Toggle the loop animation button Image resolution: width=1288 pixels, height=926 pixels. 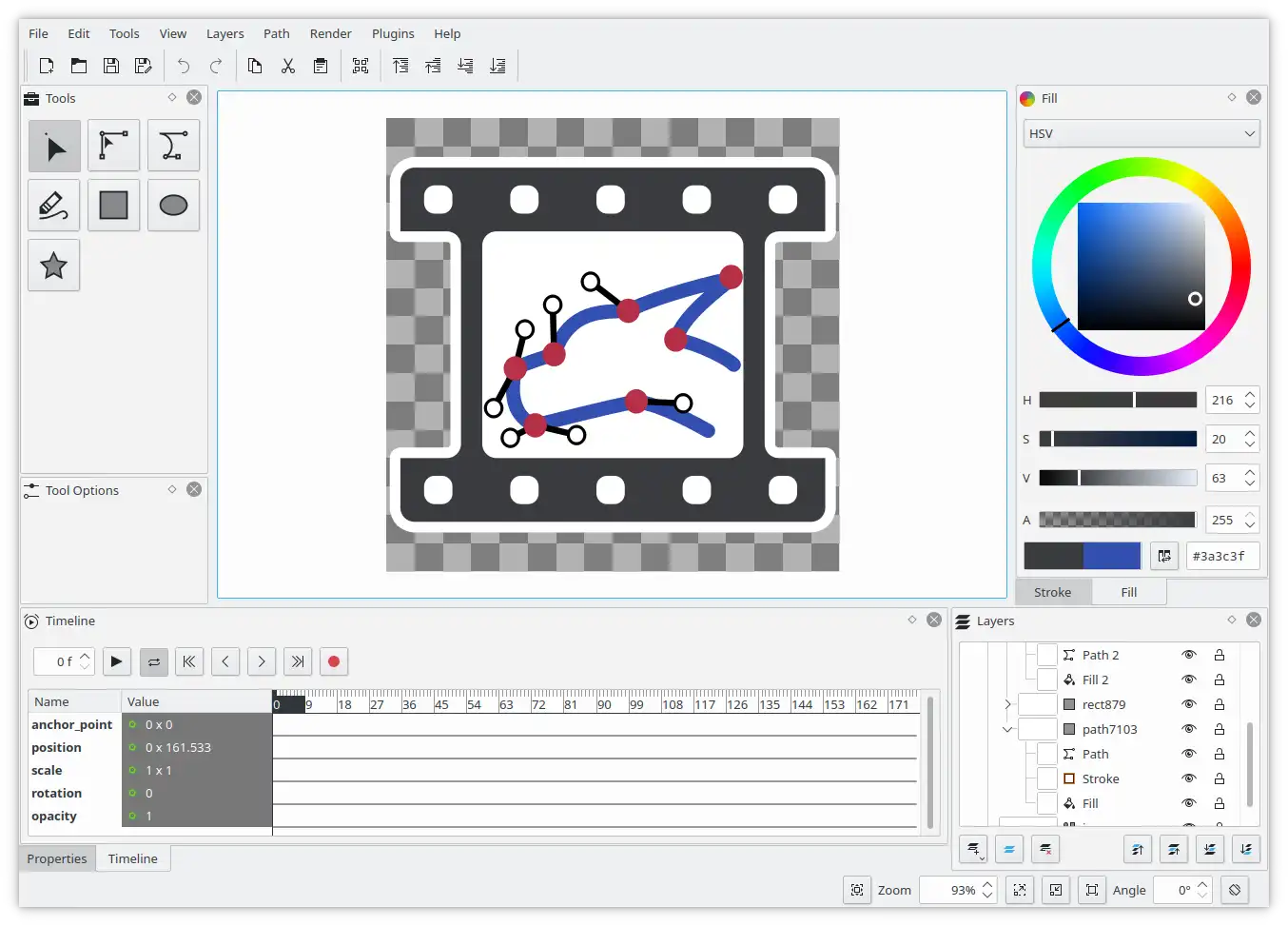pyautogui.click(x=153, y=661)
